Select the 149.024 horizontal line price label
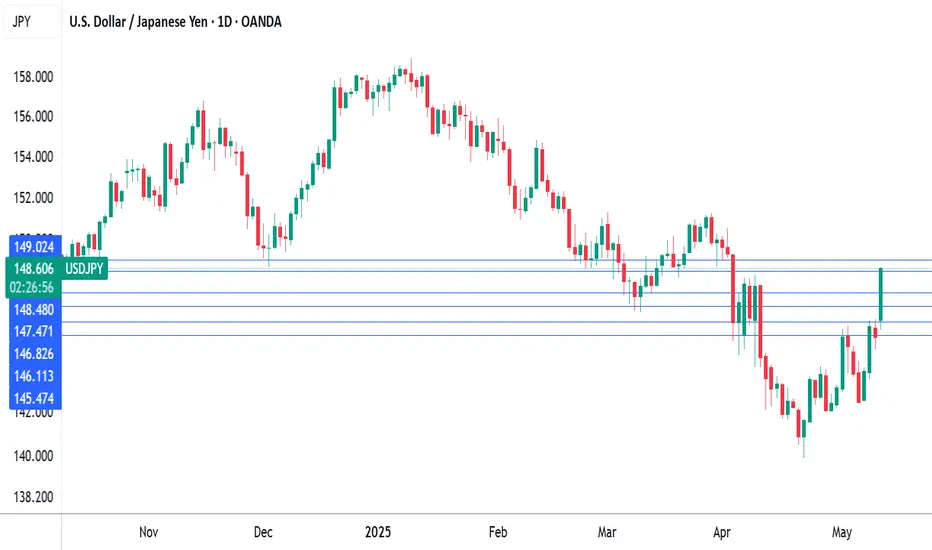 pos(35,247)
